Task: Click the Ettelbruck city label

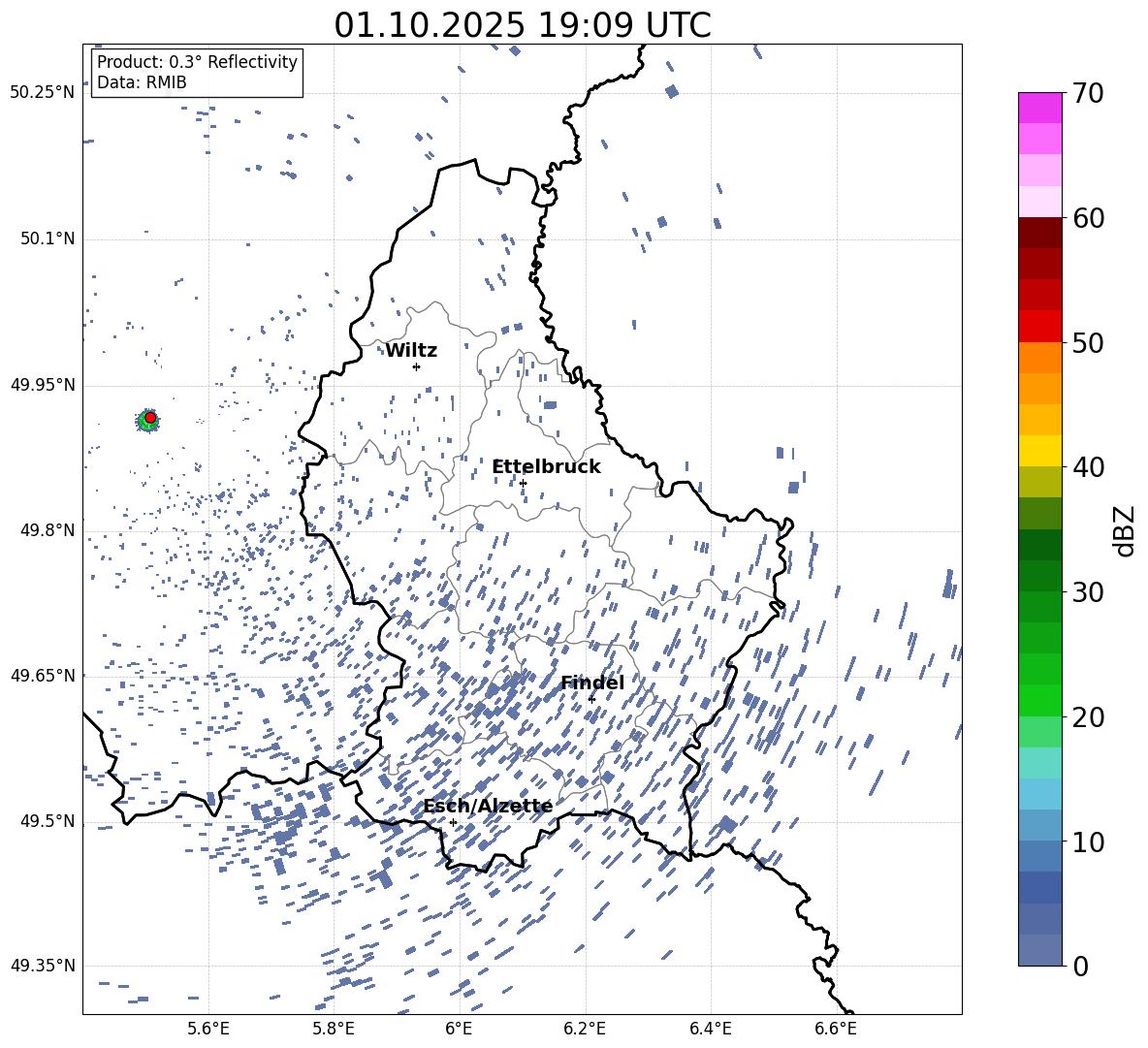Action: [x=546, y=467]
